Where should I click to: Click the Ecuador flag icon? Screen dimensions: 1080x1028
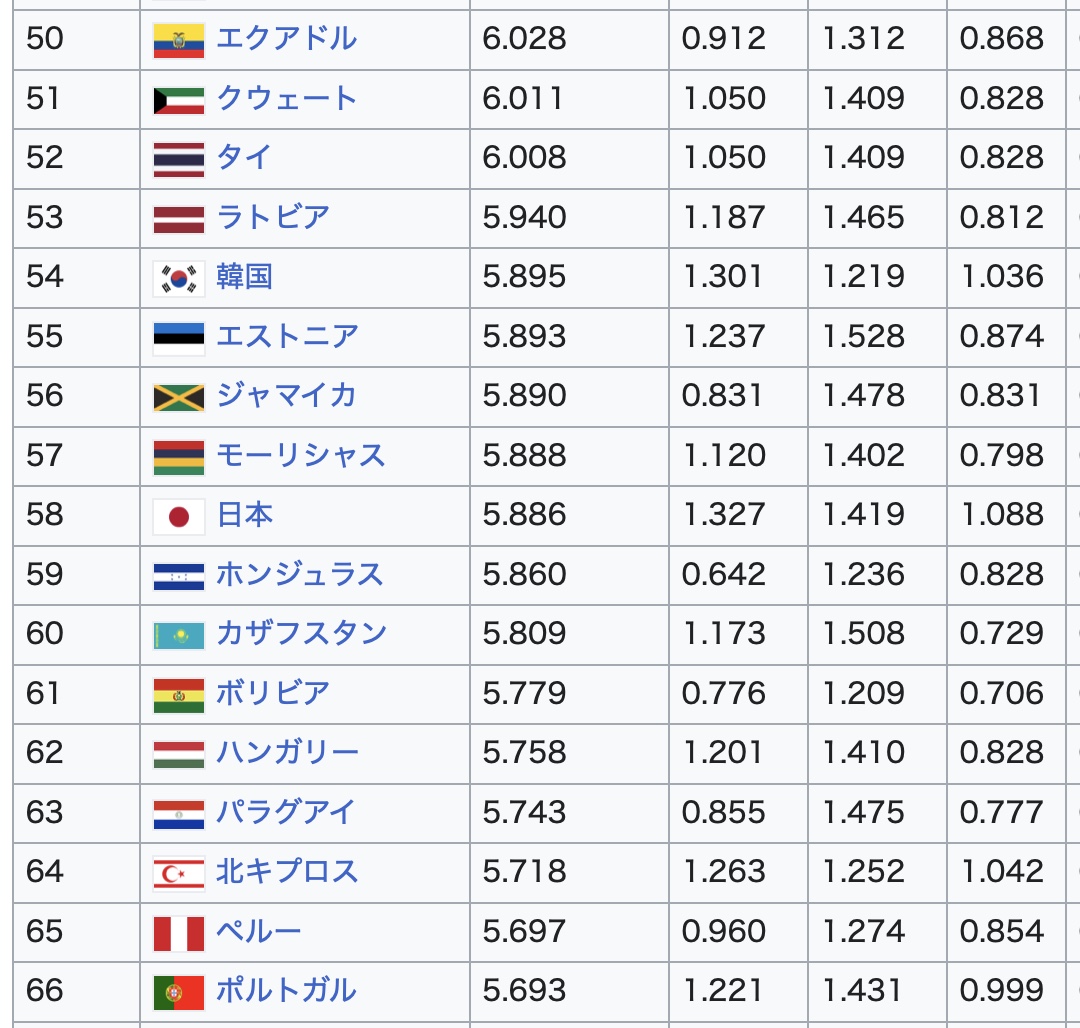179,40
